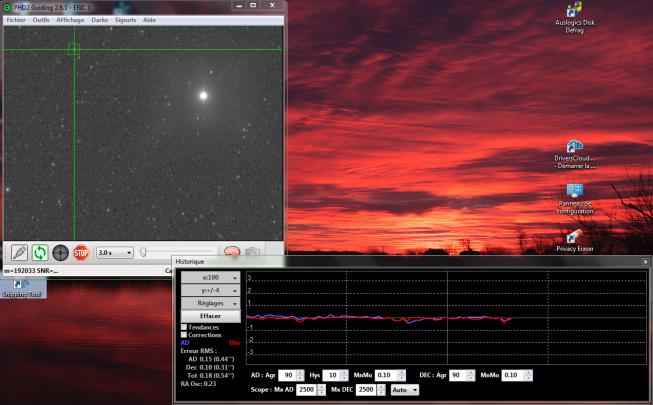
Task: Open the Auto Dec mode dropdown
Action: pyautogui.click(x=405, y=390)
